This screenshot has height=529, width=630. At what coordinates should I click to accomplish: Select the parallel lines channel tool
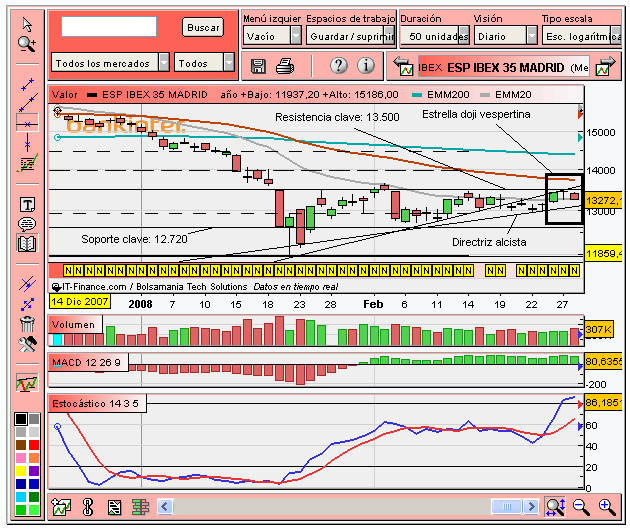(x=27, y=284)
